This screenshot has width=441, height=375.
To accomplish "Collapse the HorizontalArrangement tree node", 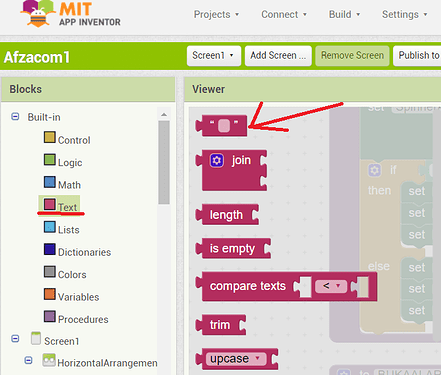I will pos(28,360).
